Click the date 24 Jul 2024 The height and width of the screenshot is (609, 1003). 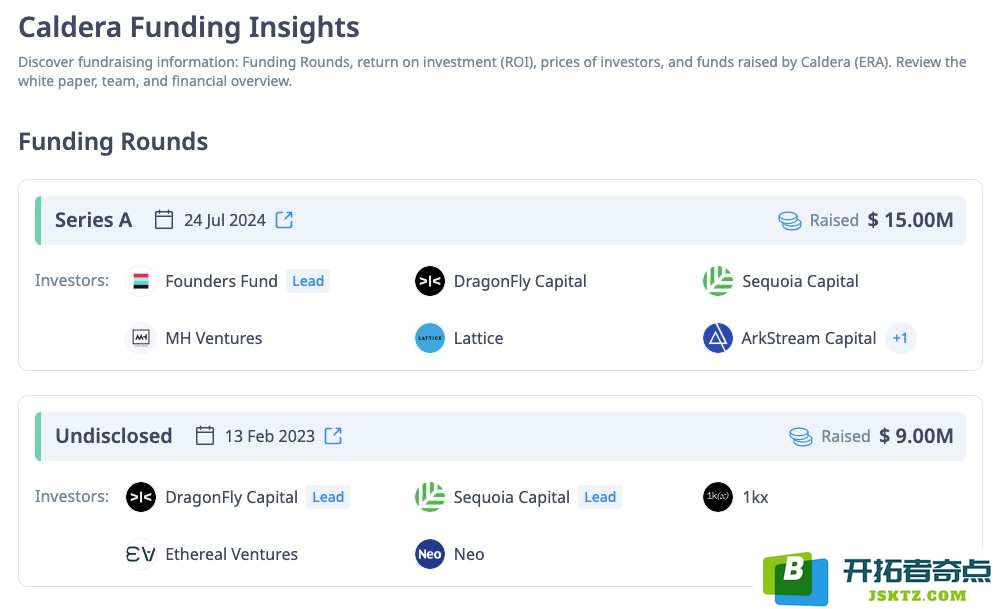[x=225, y=220]
